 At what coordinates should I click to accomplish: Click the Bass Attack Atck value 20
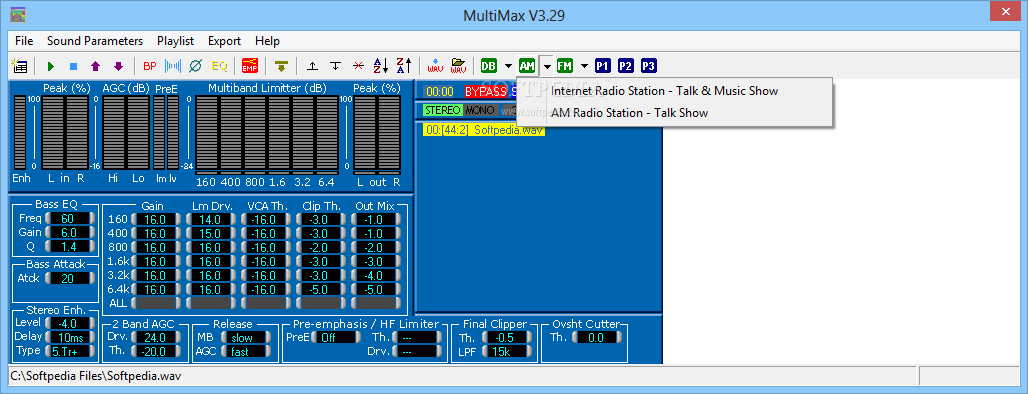pos(69,278)
